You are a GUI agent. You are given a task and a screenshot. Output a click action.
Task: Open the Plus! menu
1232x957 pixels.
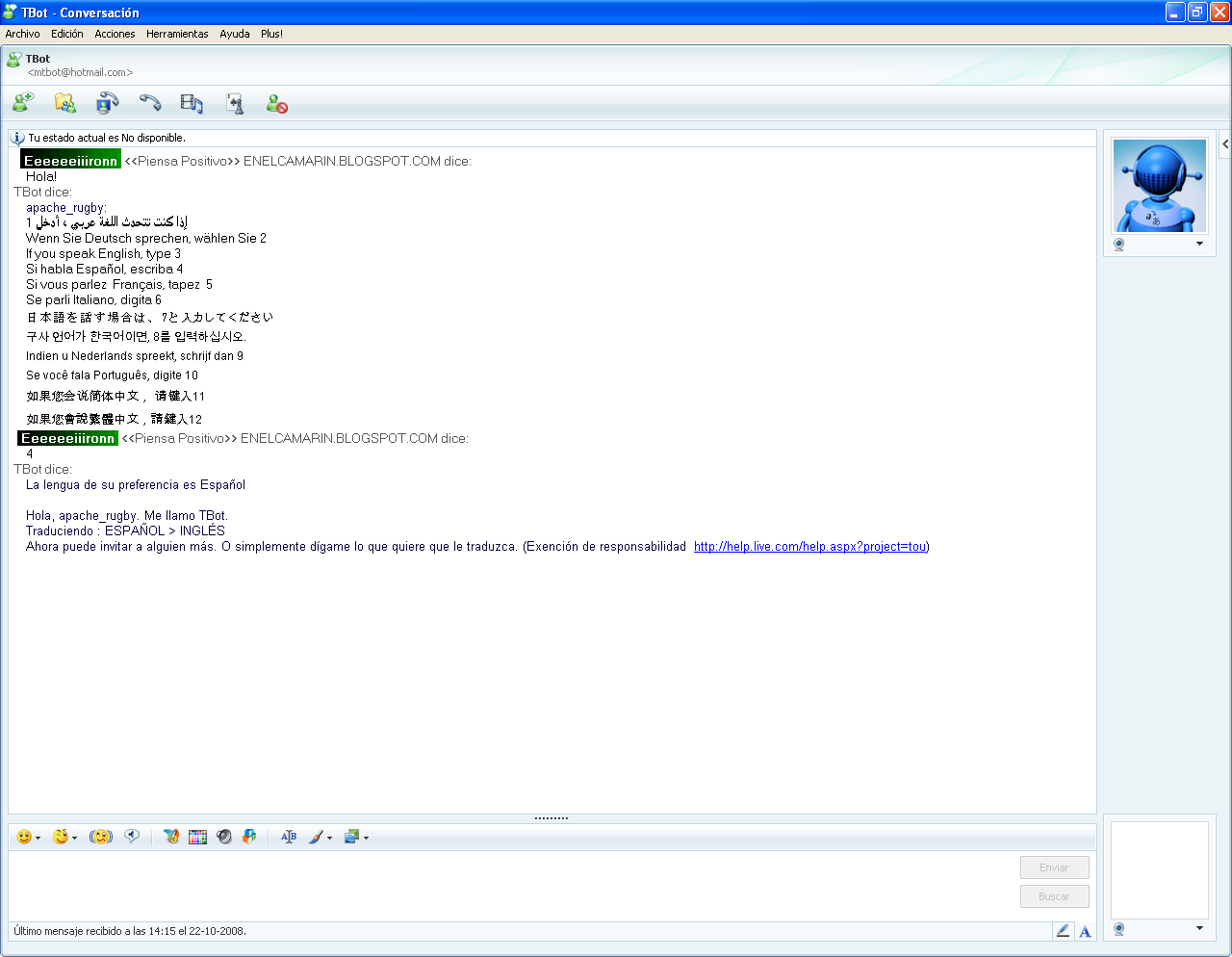click(271, 34)
